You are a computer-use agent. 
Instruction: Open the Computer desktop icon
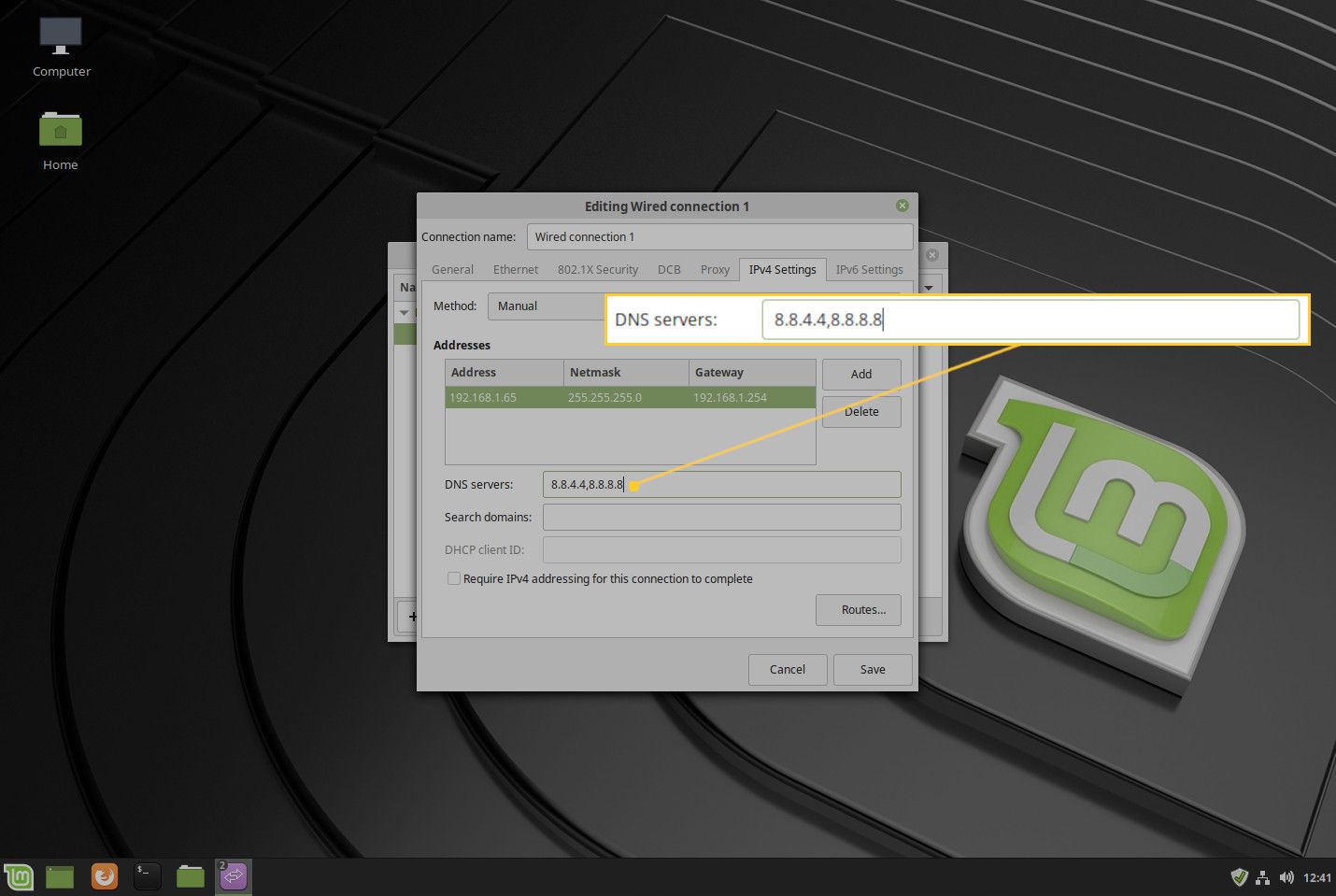coord(62,47)
